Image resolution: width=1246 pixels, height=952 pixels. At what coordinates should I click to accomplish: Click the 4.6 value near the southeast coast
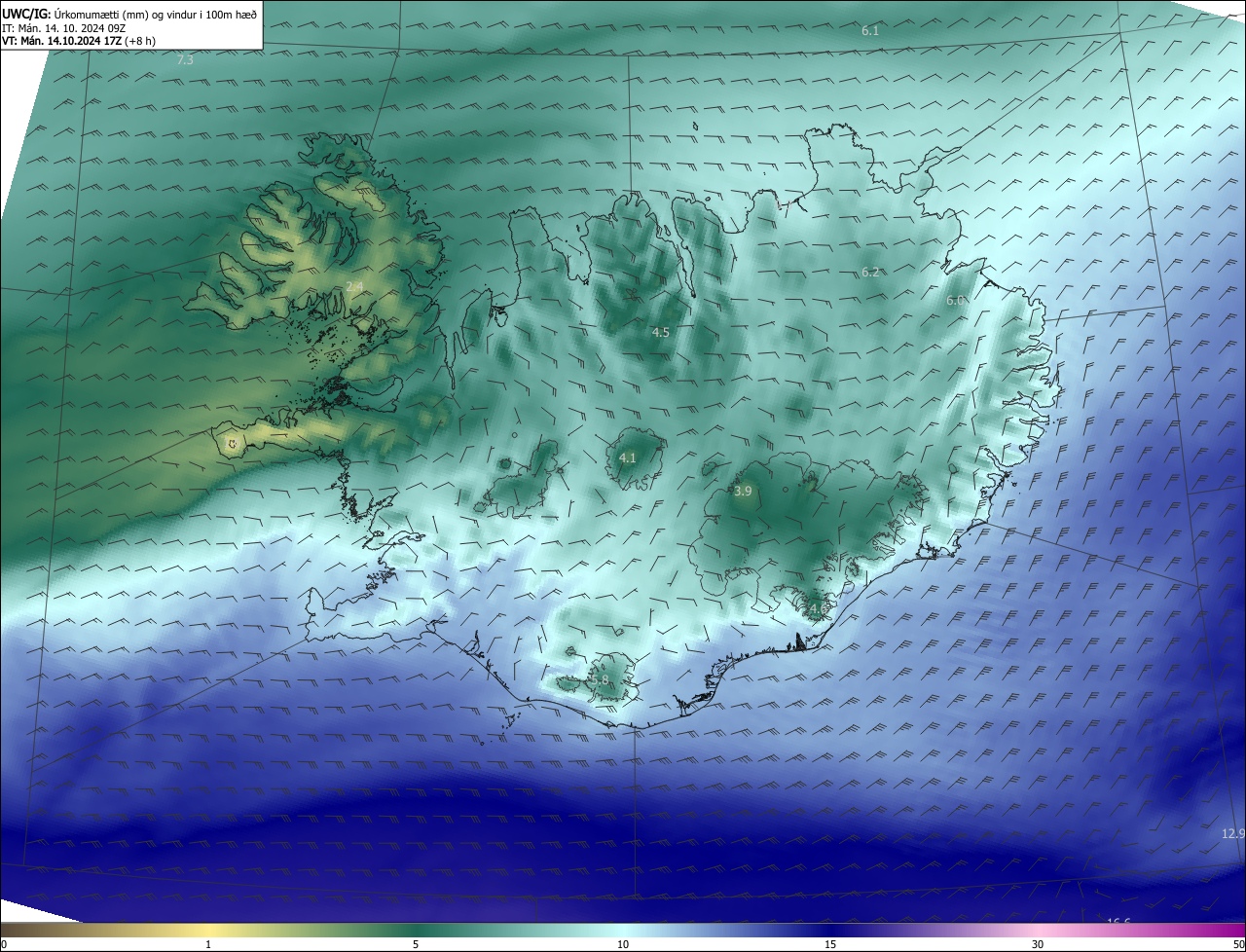click(817, 609)
